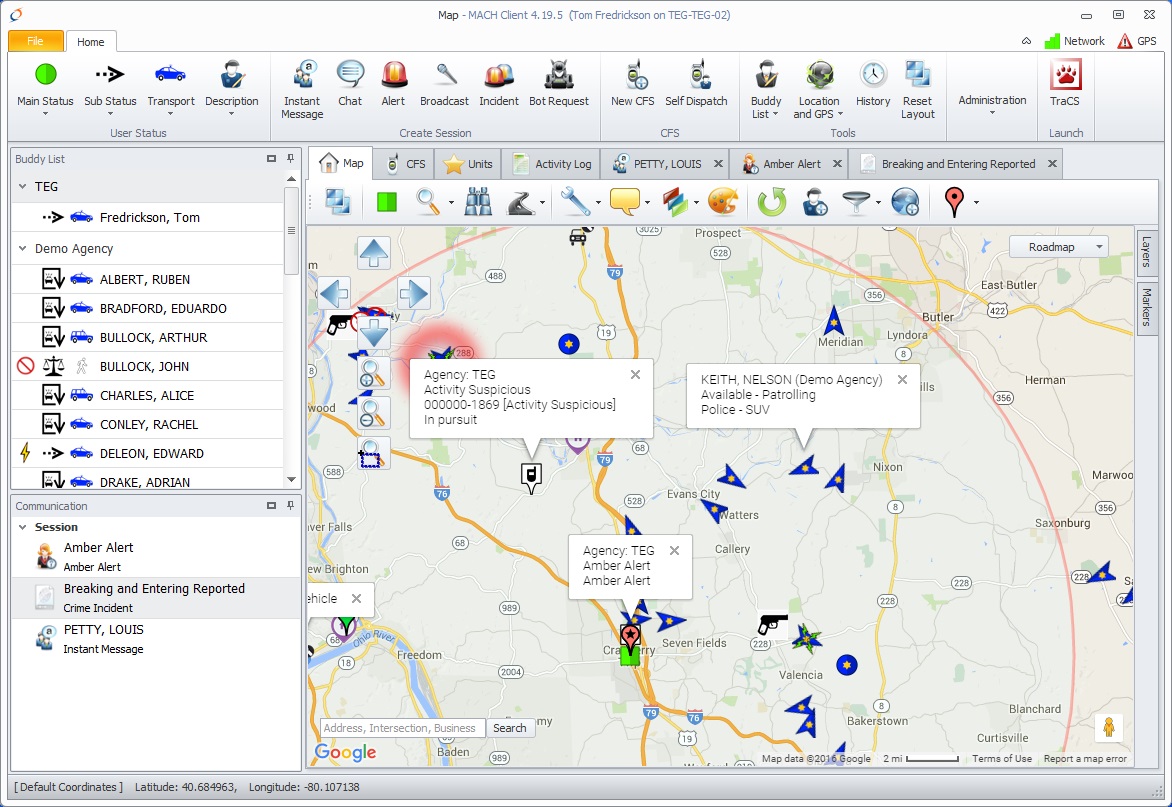Pan the map right with the arrow
1172x807 pixels.
click(x=413, y=293)
